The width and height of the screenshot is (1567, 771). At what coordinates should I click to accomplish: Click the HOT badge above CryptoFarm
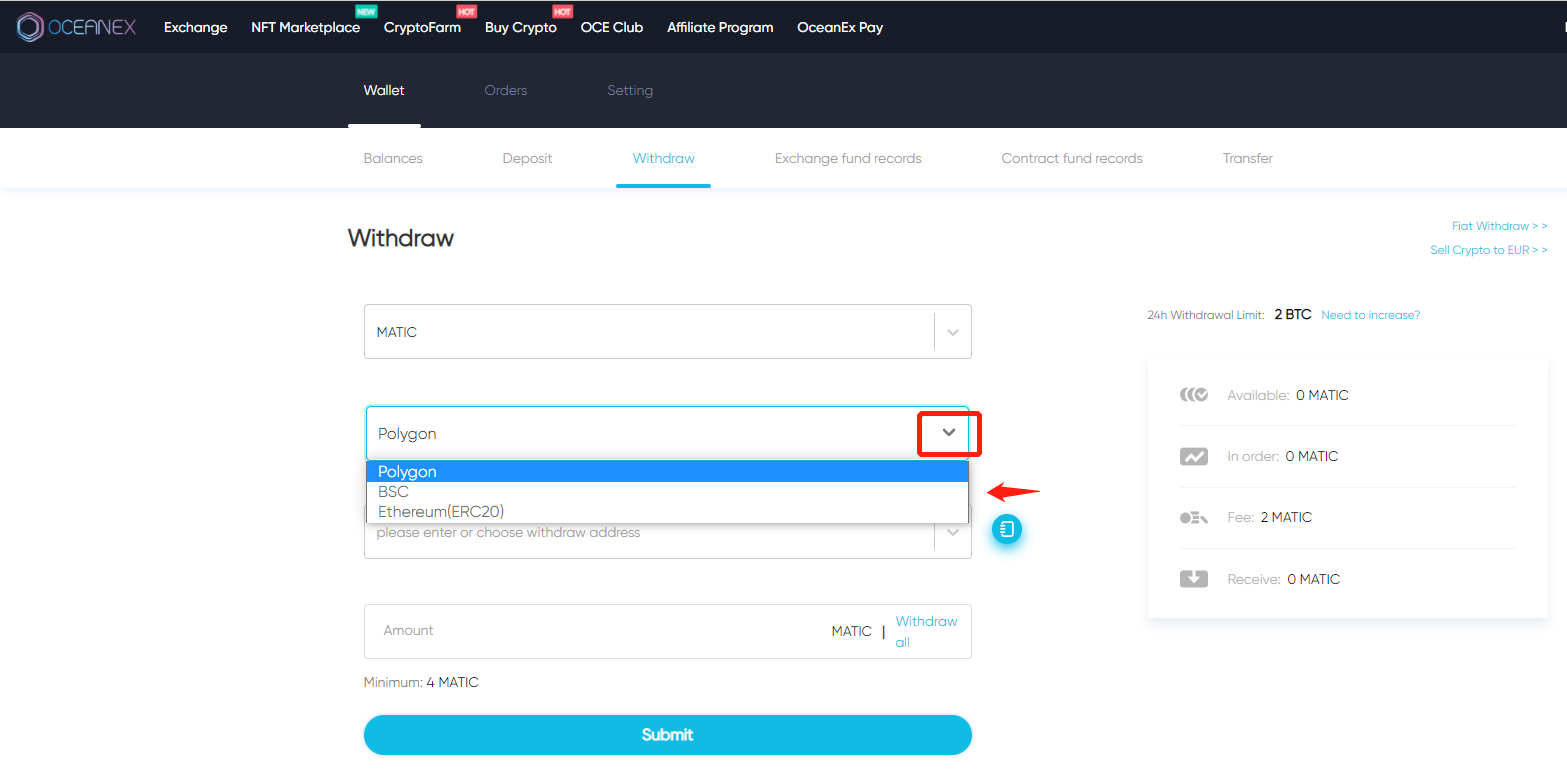click(x=466, y=11)
